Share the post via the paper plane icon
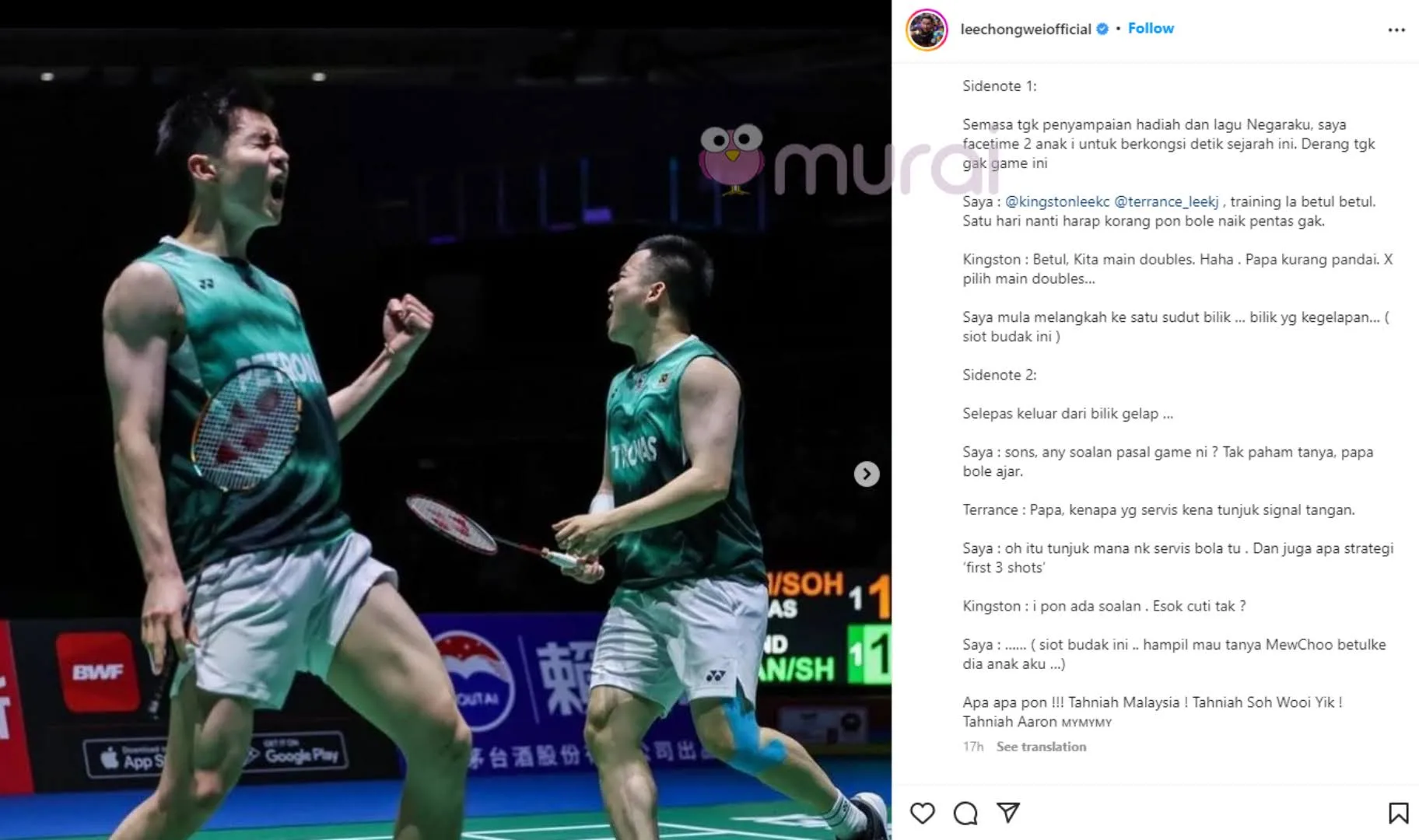Image resolution: width=1419 pixels, height=840 pixels. [1008, 813]
